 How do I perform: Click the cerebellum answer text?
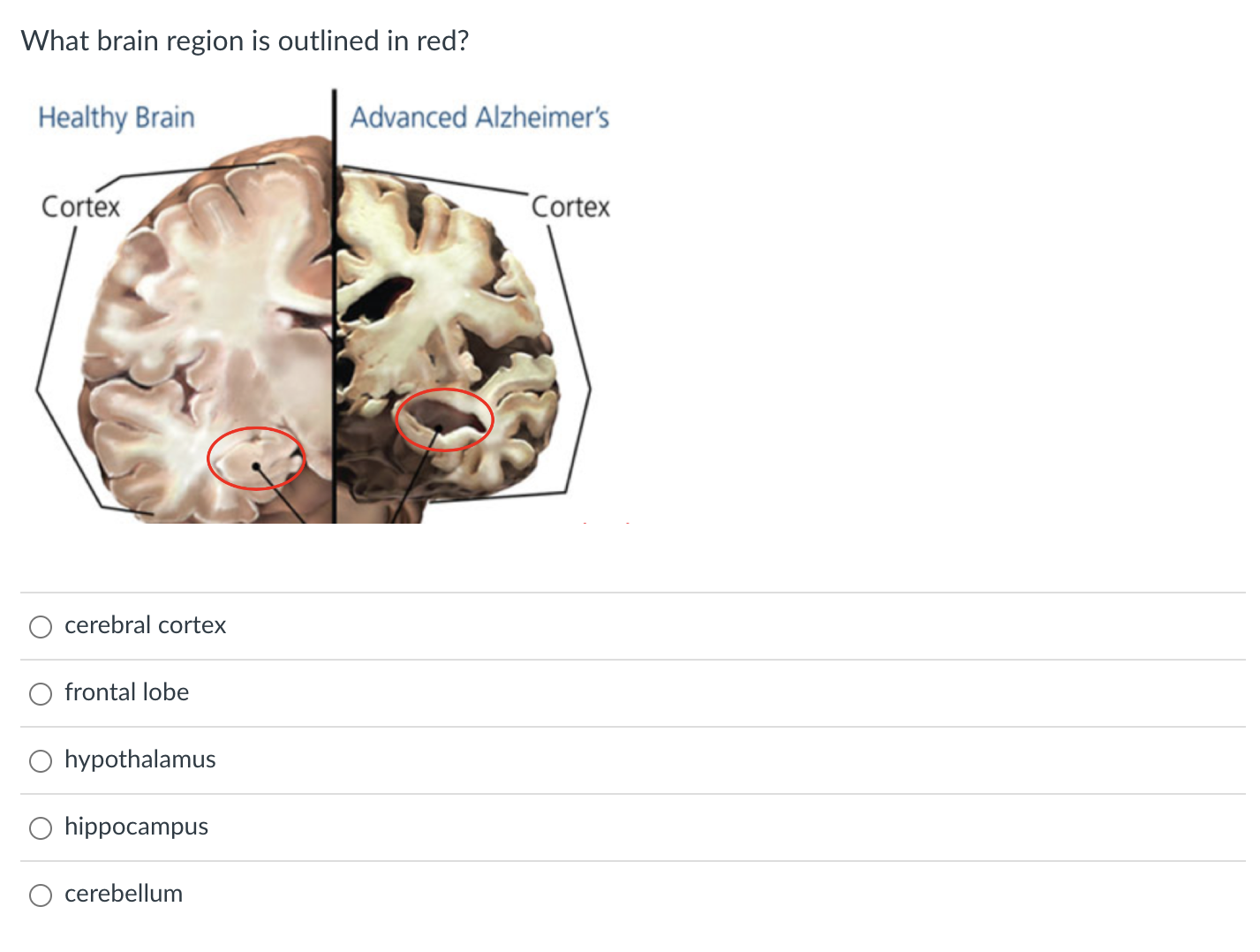pos(124,894)
